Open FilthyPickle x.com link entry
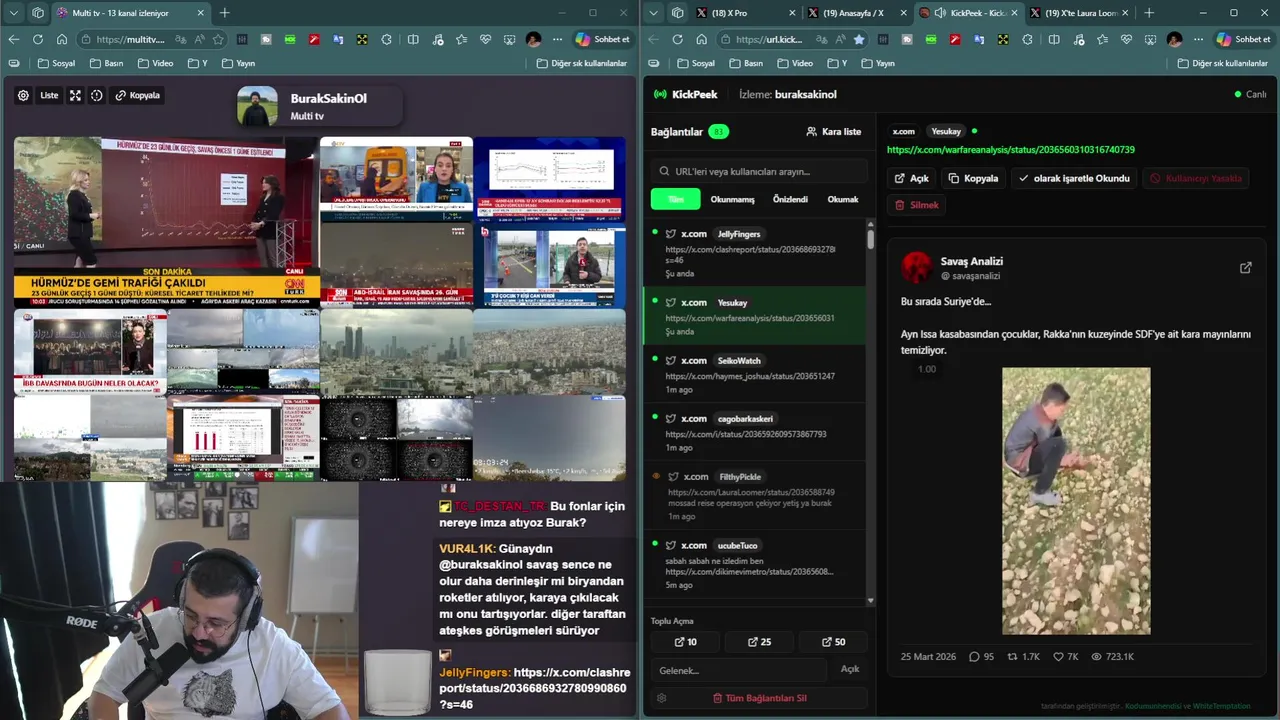 (x=754, y=495)
